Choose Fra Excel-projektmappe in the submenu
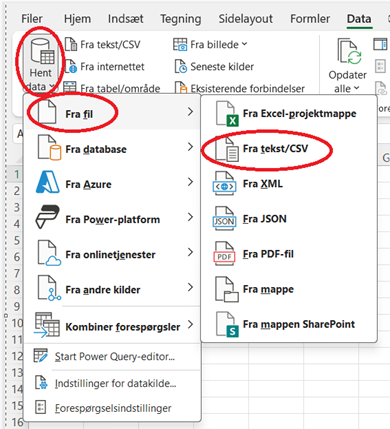 coord(299,114)
